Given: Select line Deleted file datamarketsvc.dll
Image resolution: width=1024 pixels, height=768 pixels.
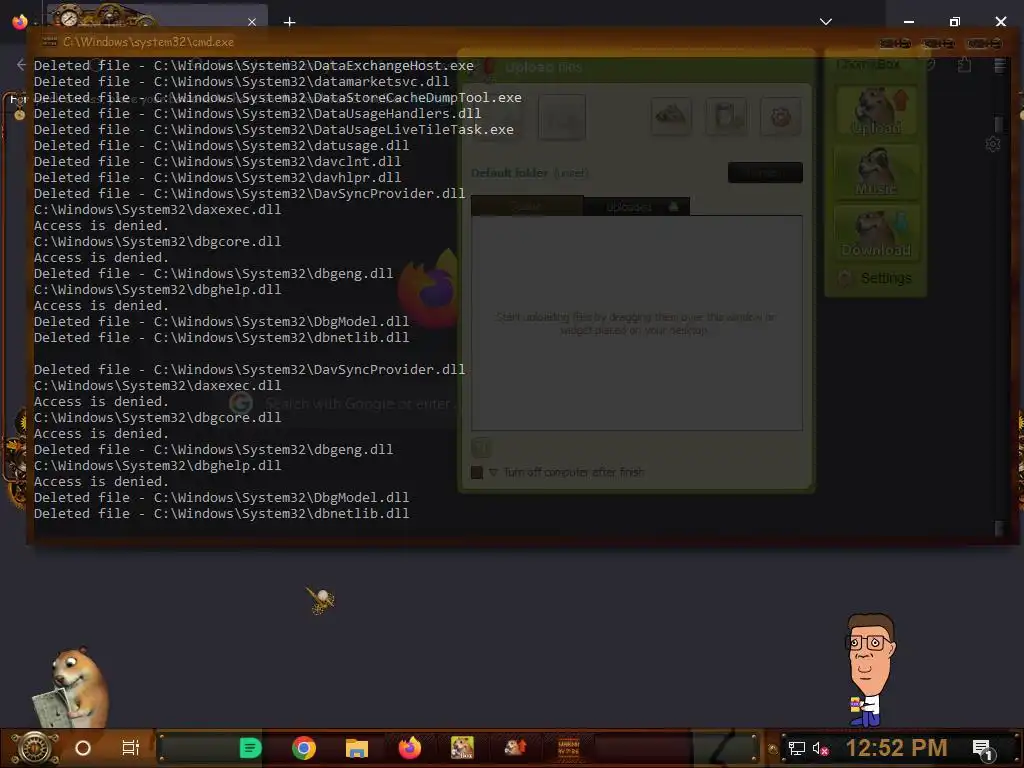Looking at the screenshot, I should pos(242,82).
